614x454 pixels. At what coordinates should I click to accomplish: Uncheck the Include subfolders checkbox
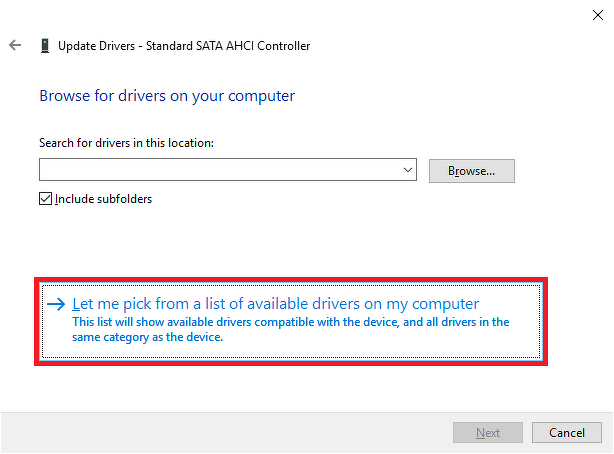(45, 199)
